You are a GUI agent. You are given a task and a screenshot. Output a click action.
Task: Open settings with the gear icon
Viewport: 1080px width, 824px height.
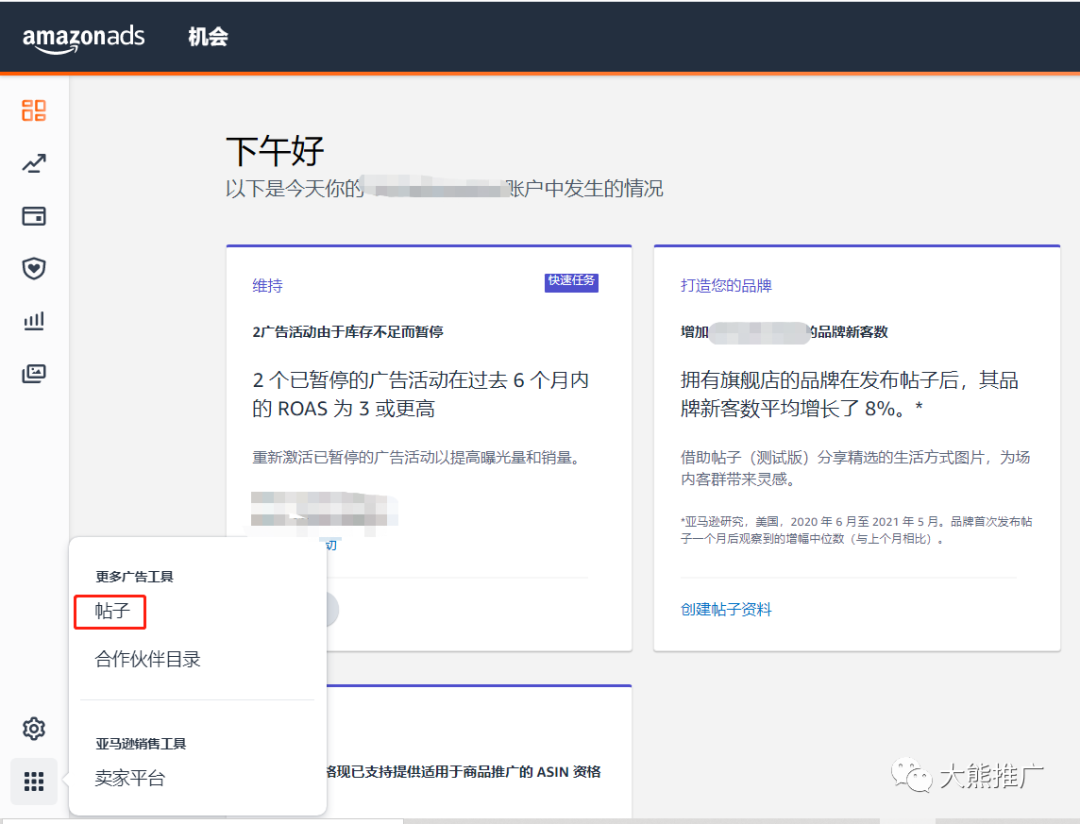click(x=33, y=729)
